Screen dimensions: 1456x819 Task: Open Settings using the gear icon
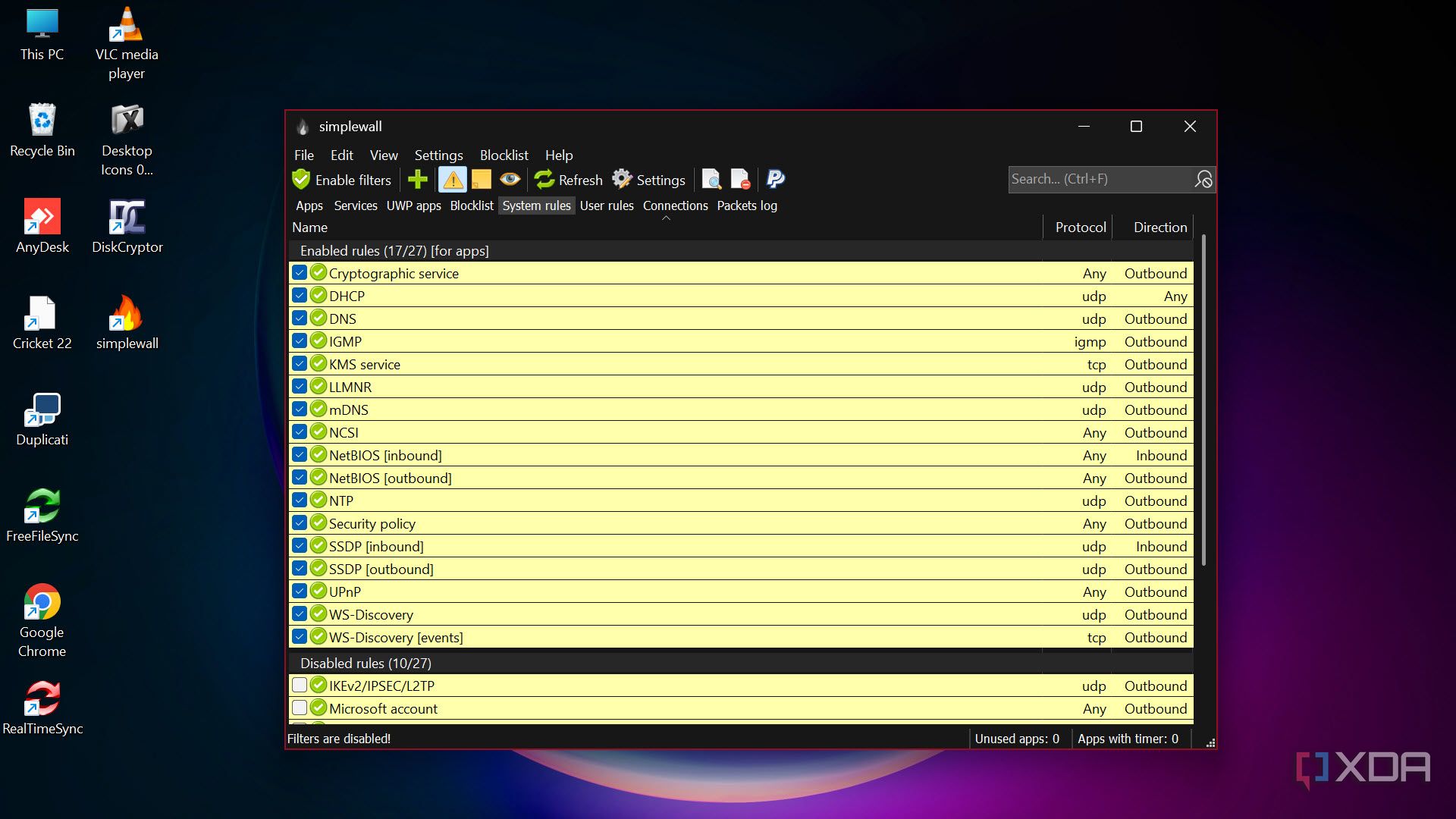[x=622, y=180]
